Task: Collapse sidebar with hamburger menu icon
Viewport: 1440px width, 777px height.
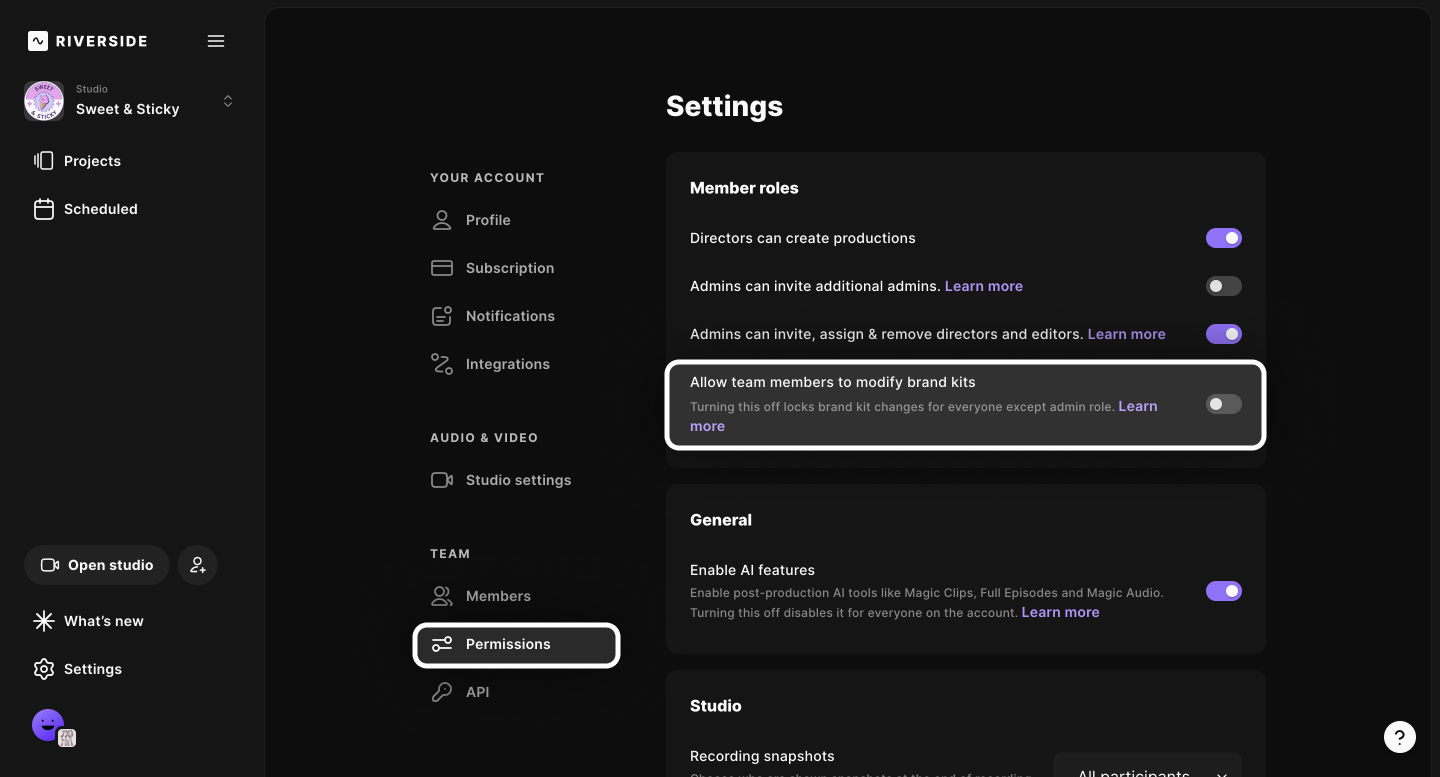Action: coord(216,41)
